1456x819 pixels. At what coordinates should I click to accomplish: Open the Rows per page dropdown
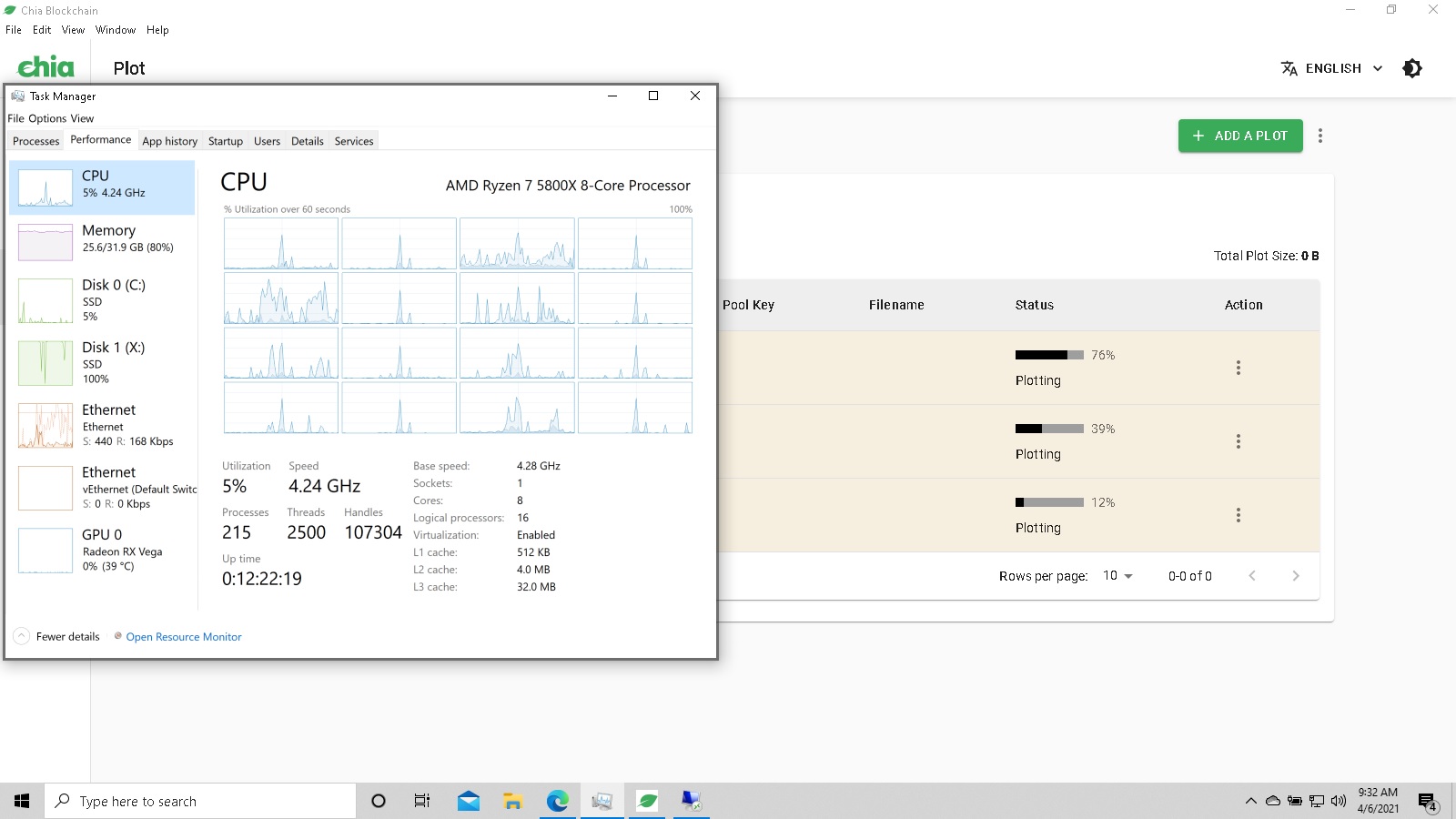coord(1117,576)
